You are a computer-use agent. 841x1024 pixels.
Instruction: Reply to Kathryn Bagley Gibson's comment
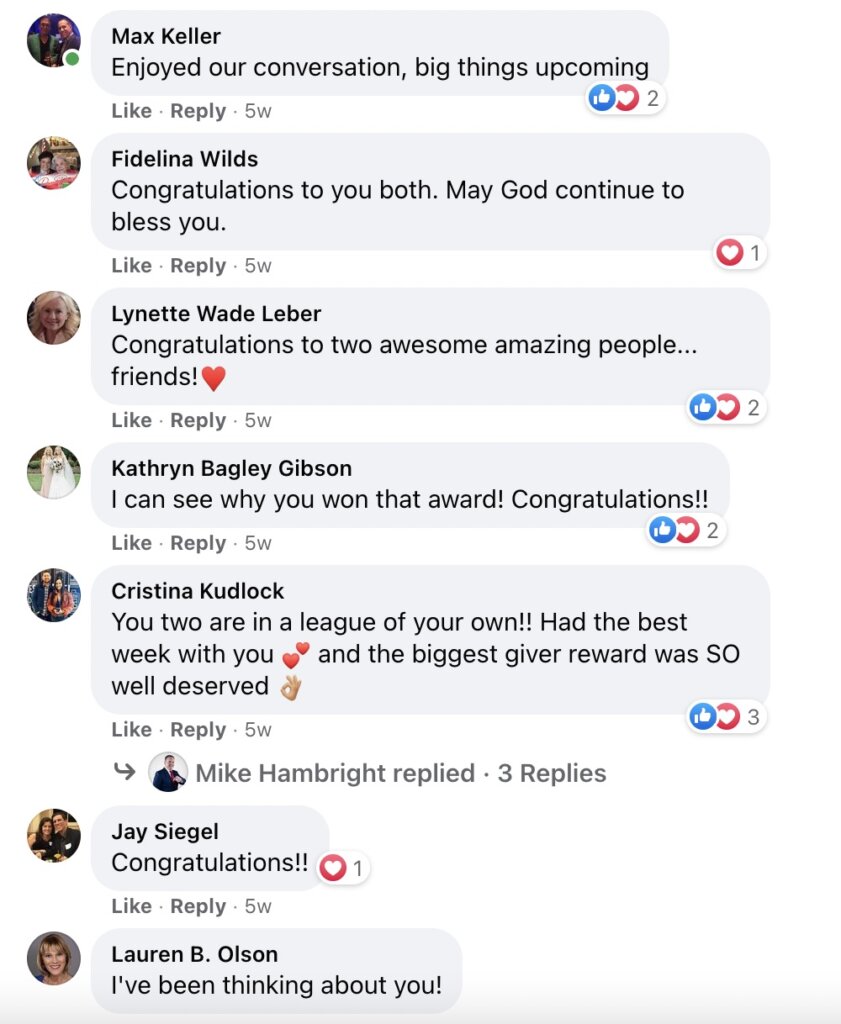coord(198,543)
